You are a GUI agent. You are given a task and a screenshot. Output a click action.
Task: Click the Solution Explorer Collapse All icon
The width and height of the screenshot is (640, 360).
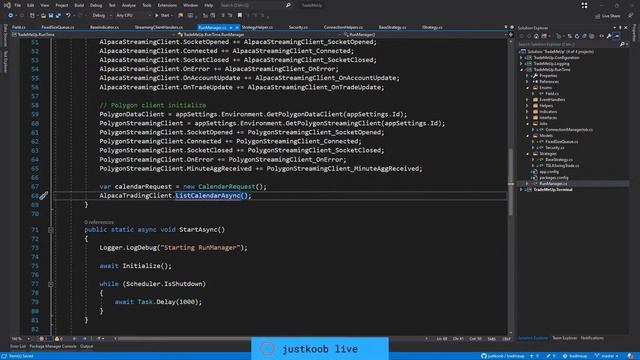click(584, 36)
